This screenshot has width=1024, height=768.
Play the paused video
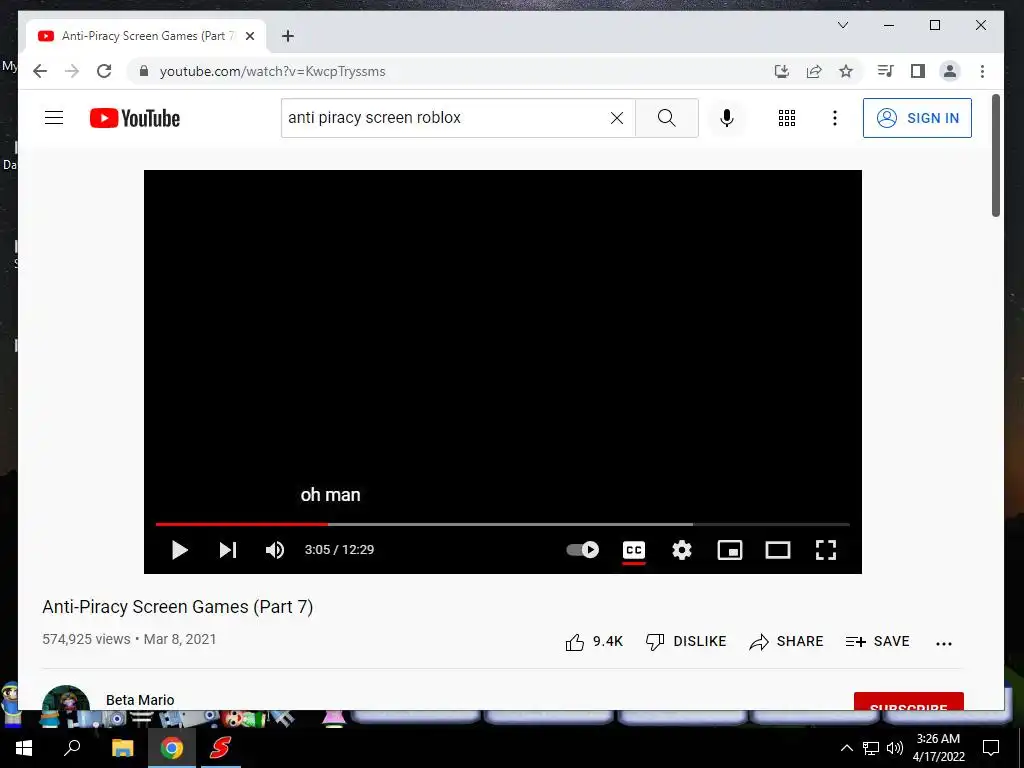pyautogui.click(x=180, y=550)
